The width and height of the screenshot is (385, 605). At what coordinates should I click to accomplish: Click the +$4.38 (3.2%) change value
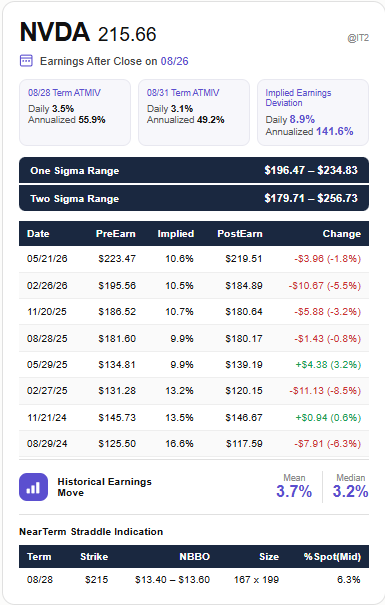(328, 365)
